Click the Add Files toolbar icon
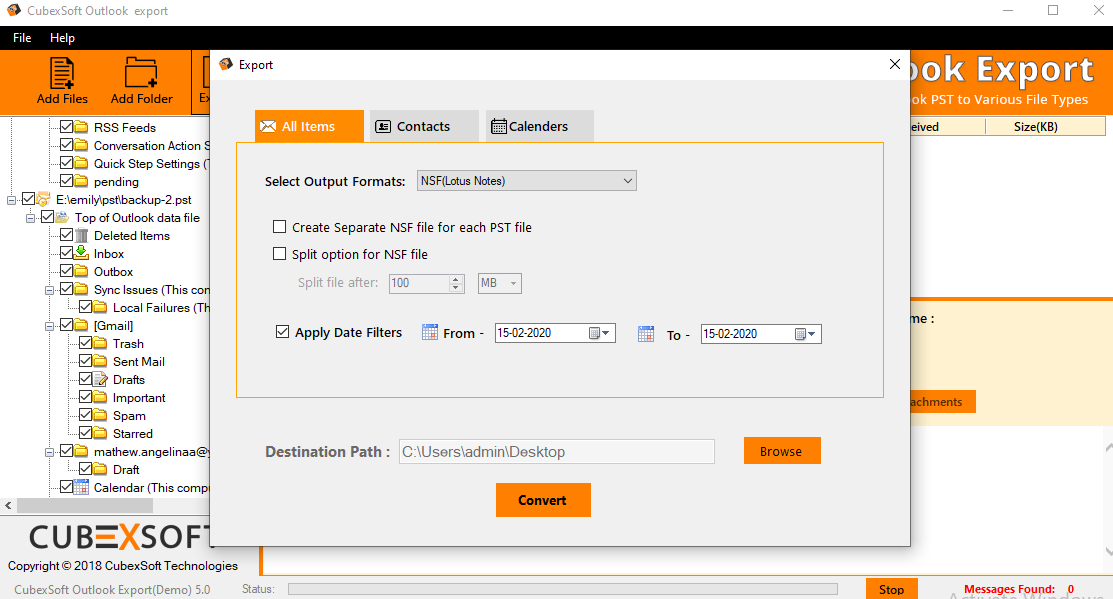 (62, 74)
